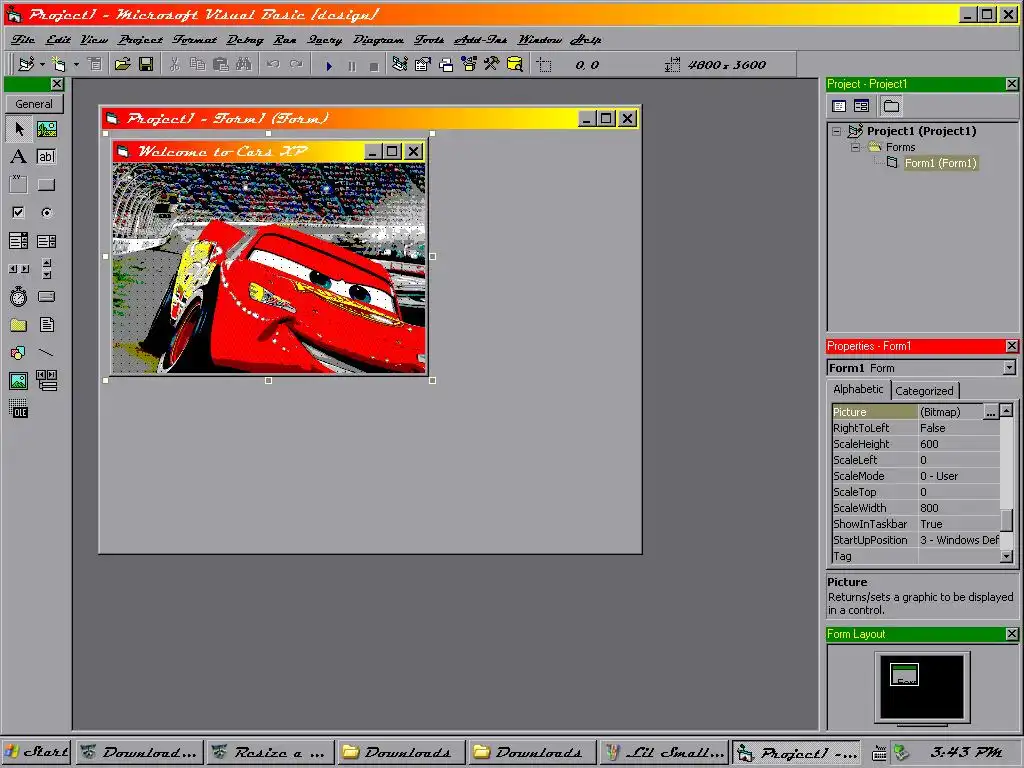Select the Label control tool

point(18,157)
